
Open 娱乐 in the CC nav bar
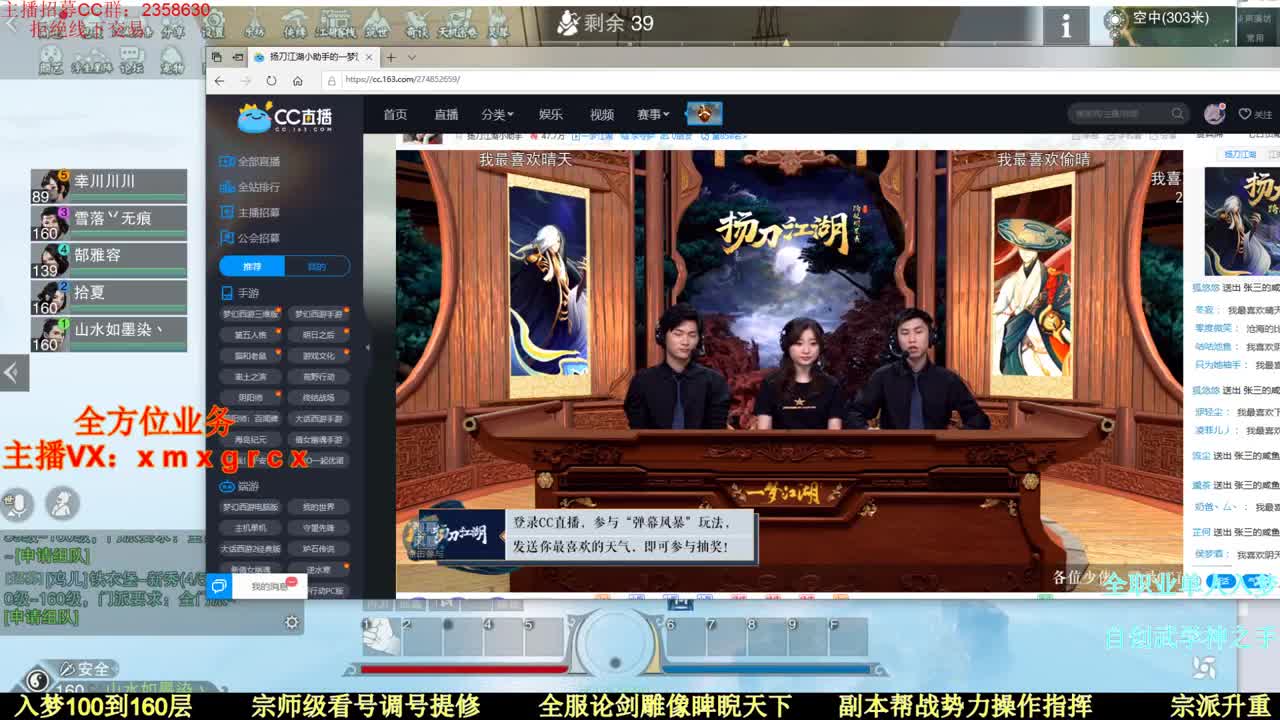click(x=550, y=114)
